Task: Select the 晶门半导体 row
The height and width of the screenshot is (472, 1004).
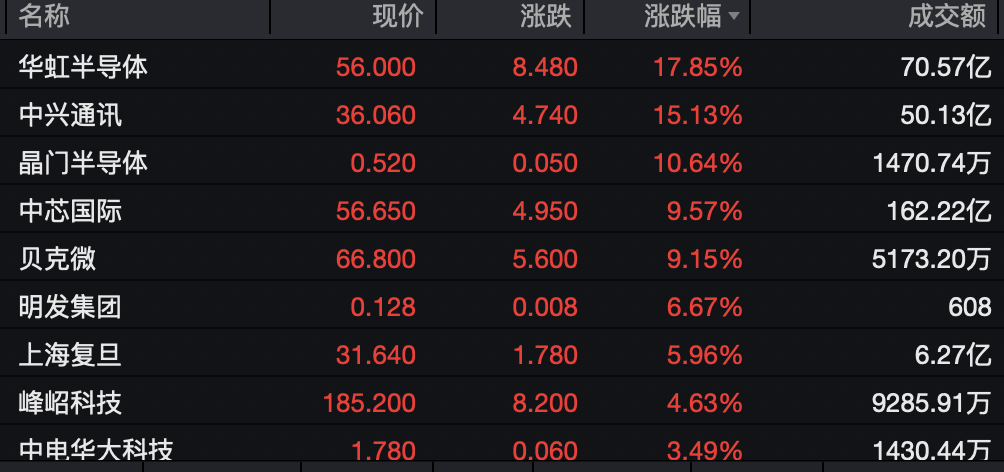Action: (x=84, y=163)
